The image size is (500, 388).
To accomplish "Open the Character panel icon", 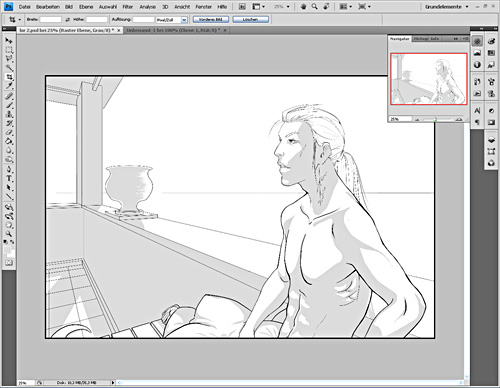I will [x=477, y=111].
